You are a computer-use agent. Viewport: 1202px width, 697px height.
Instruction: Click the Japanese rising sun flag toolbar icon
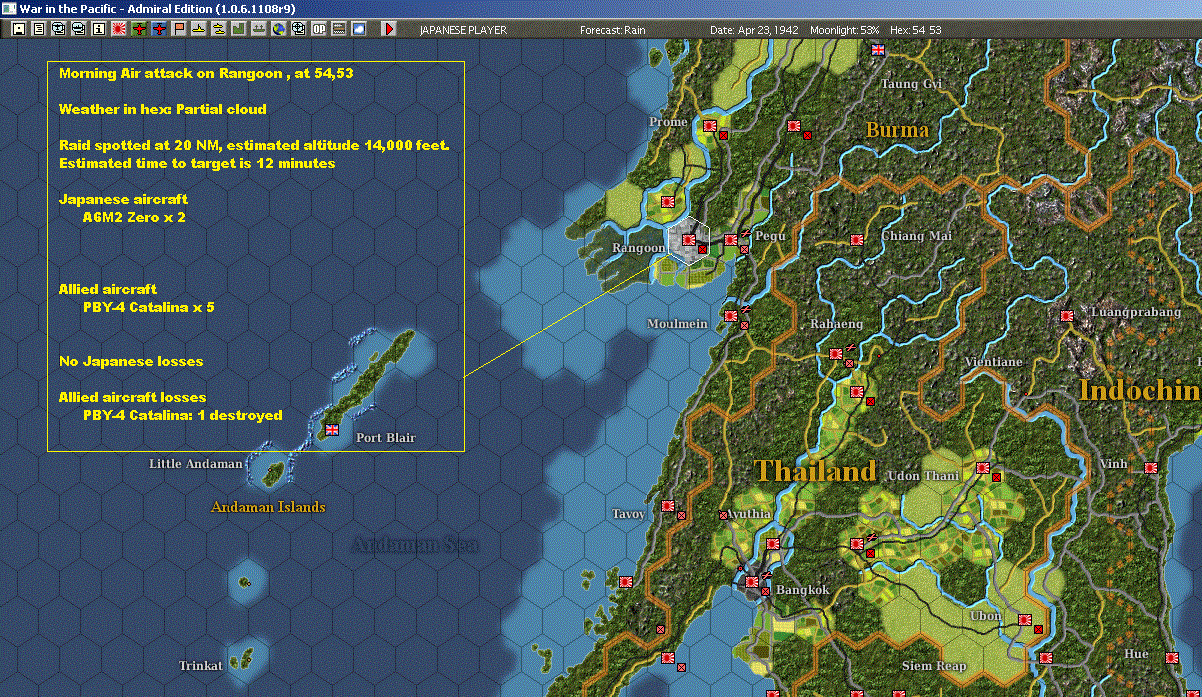118,29
